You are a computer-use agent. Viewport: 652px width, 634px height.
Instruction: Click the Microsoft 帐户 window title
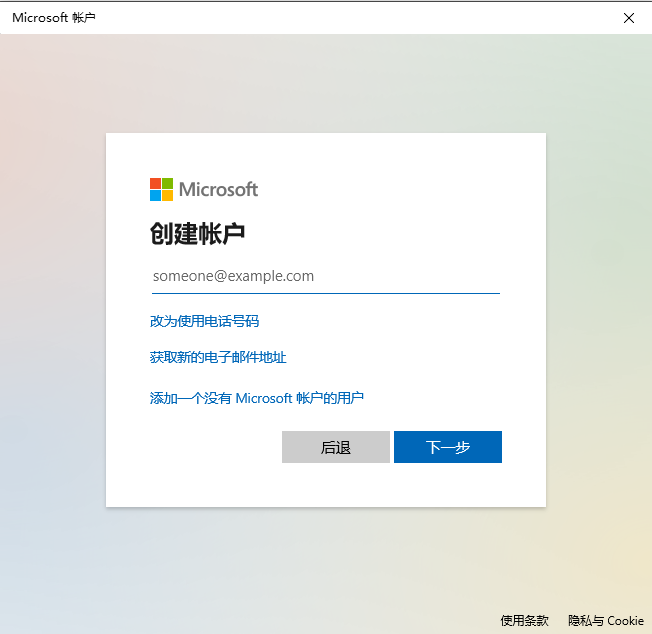(x=54, y=18)
